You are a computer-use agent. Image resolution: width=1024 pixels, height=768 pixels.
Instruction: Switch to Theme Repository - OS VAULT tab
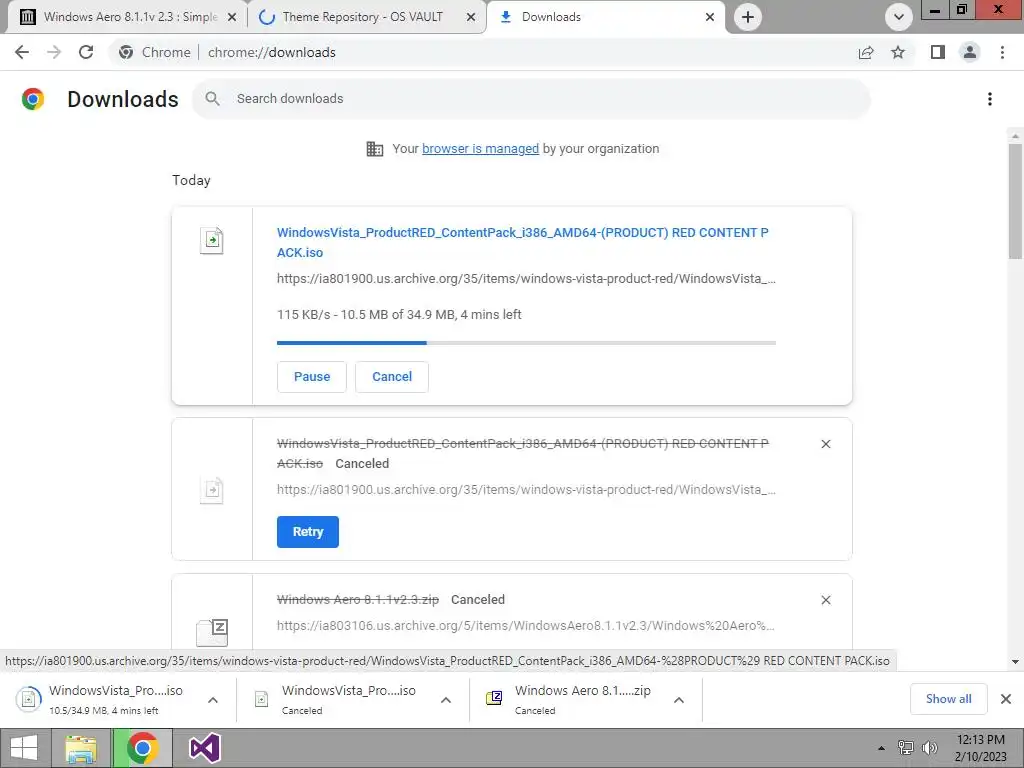[367, 17]
